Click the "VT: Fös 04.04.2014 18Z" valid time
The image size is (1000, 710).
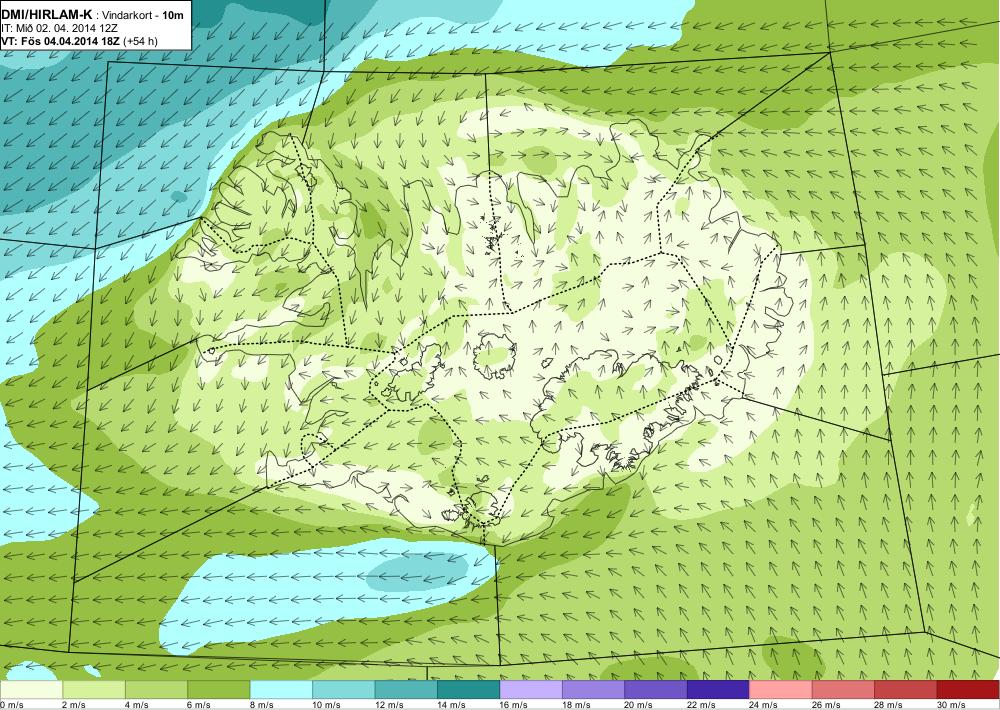coord(61,41)
